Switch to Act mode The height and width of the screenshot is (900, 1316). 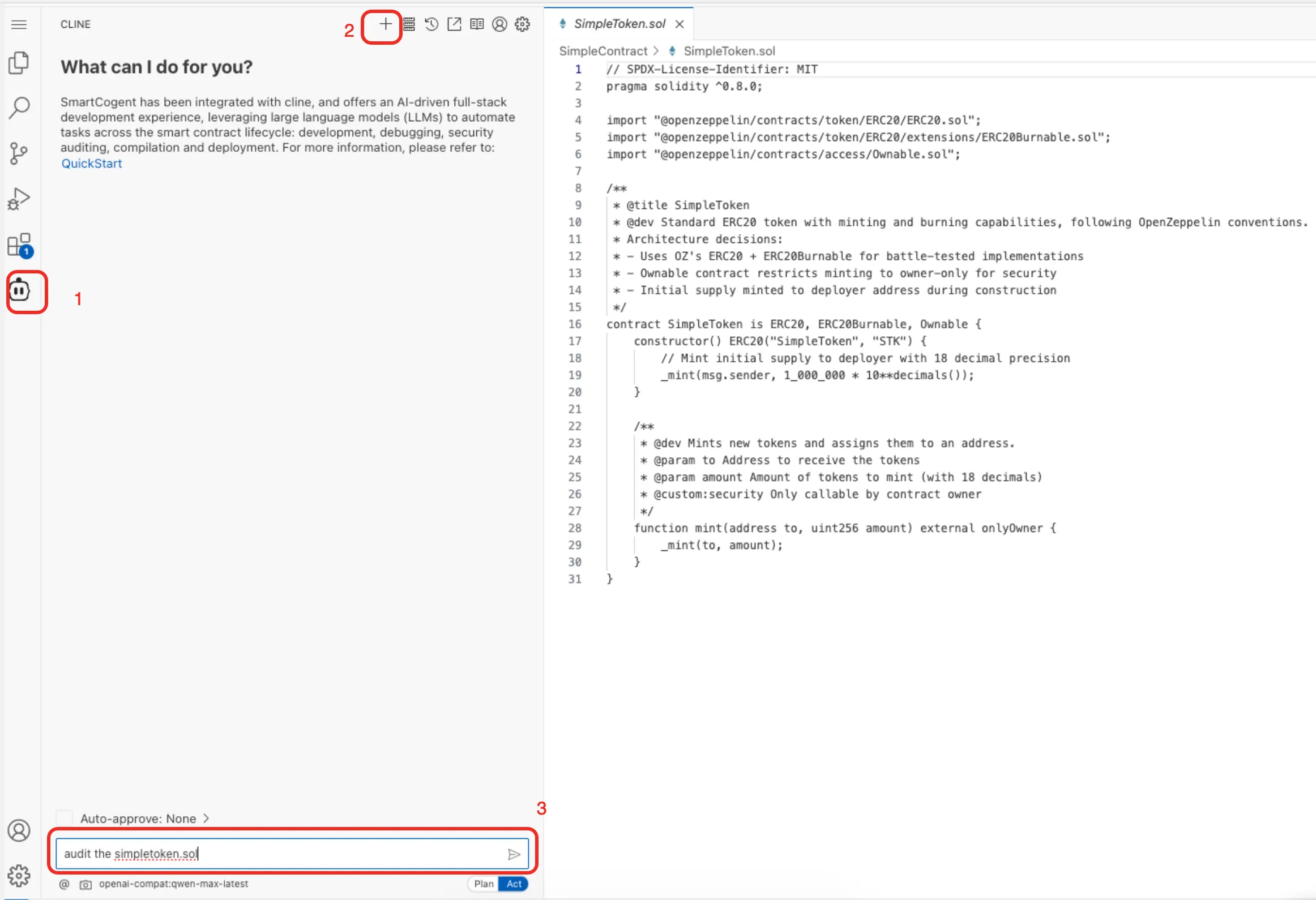(x=514, y=884)
